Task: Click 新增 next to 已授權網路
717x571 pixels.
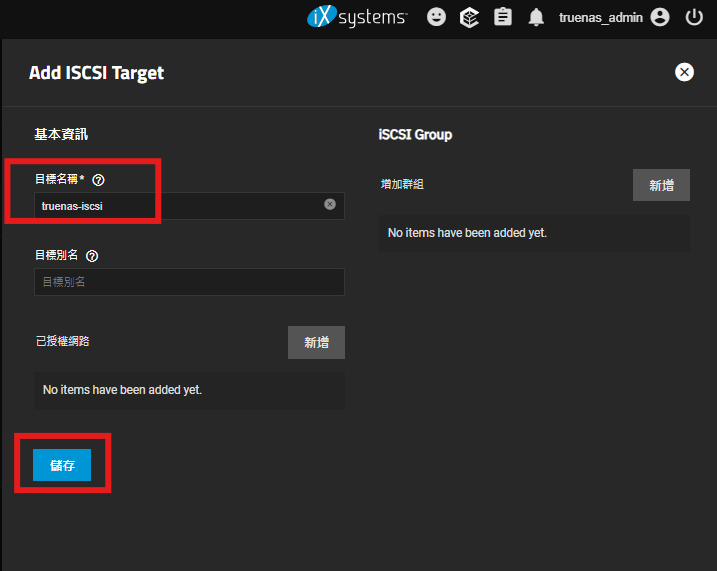Action: 316,342
